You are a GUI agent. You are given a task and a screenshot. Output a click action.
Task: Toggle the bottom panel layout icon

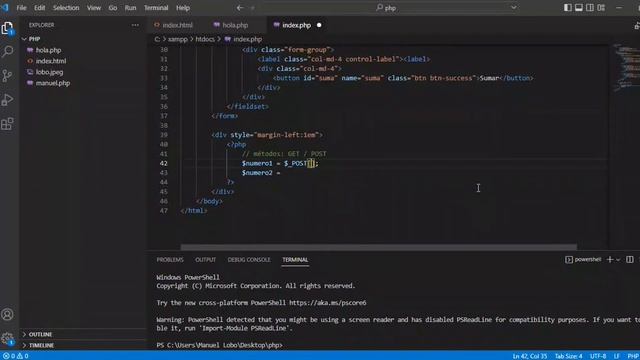pyautogui.click(x=579, y=8)
